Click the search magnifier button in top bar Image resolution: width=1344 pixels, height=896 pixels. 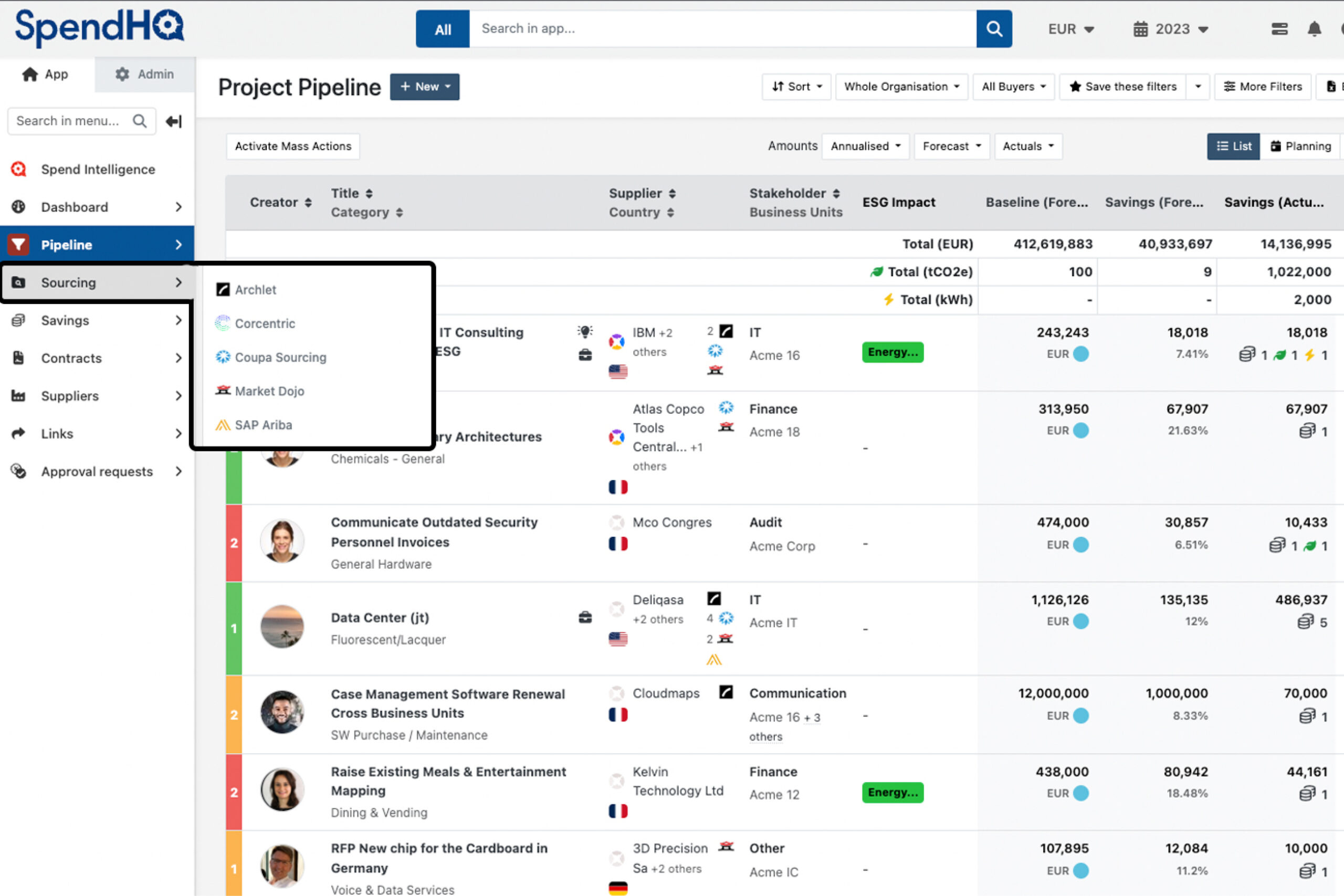tap(994, 29)
